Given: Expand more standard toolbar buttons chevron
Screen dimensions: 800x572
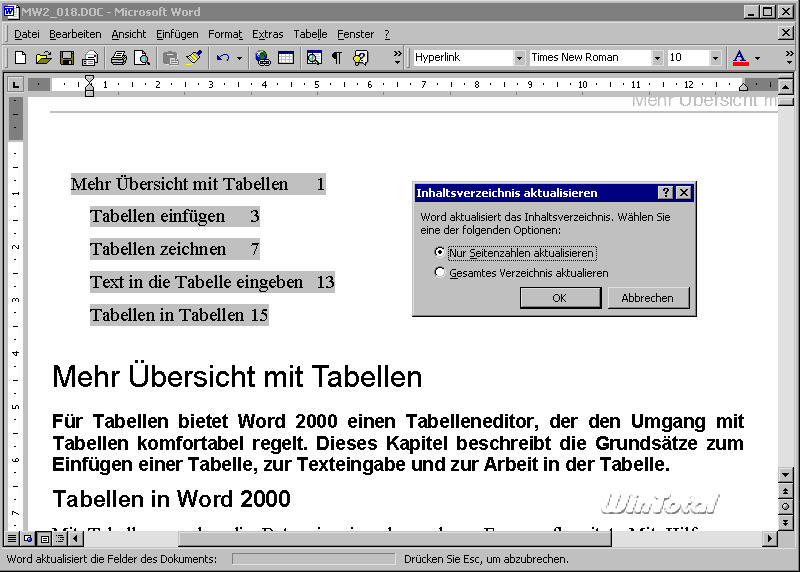Looking at the screenshot, I should (397, 57).
